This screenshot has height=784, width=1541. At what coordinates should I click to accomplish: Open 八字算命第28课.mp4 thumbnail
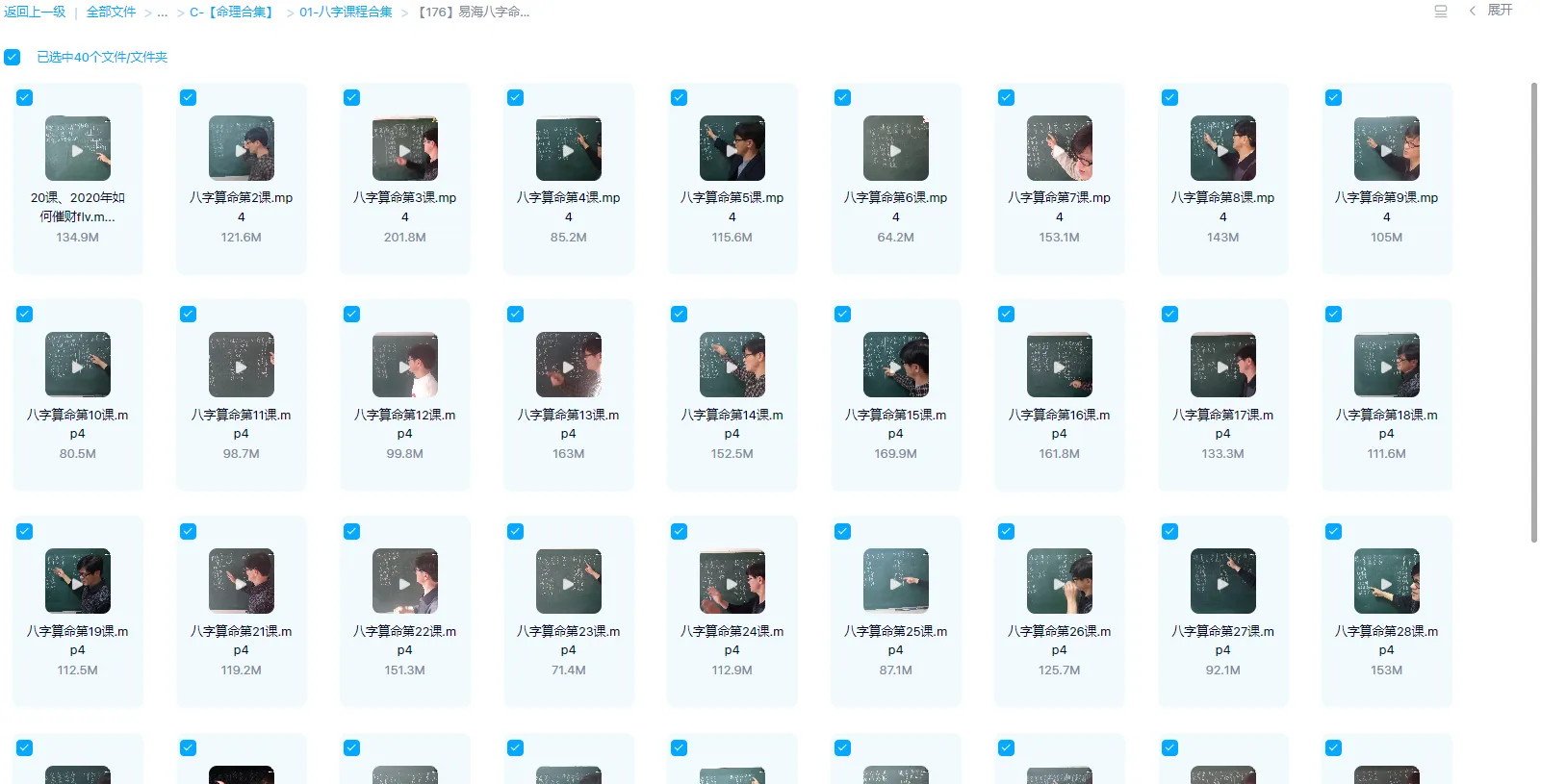1386,582
